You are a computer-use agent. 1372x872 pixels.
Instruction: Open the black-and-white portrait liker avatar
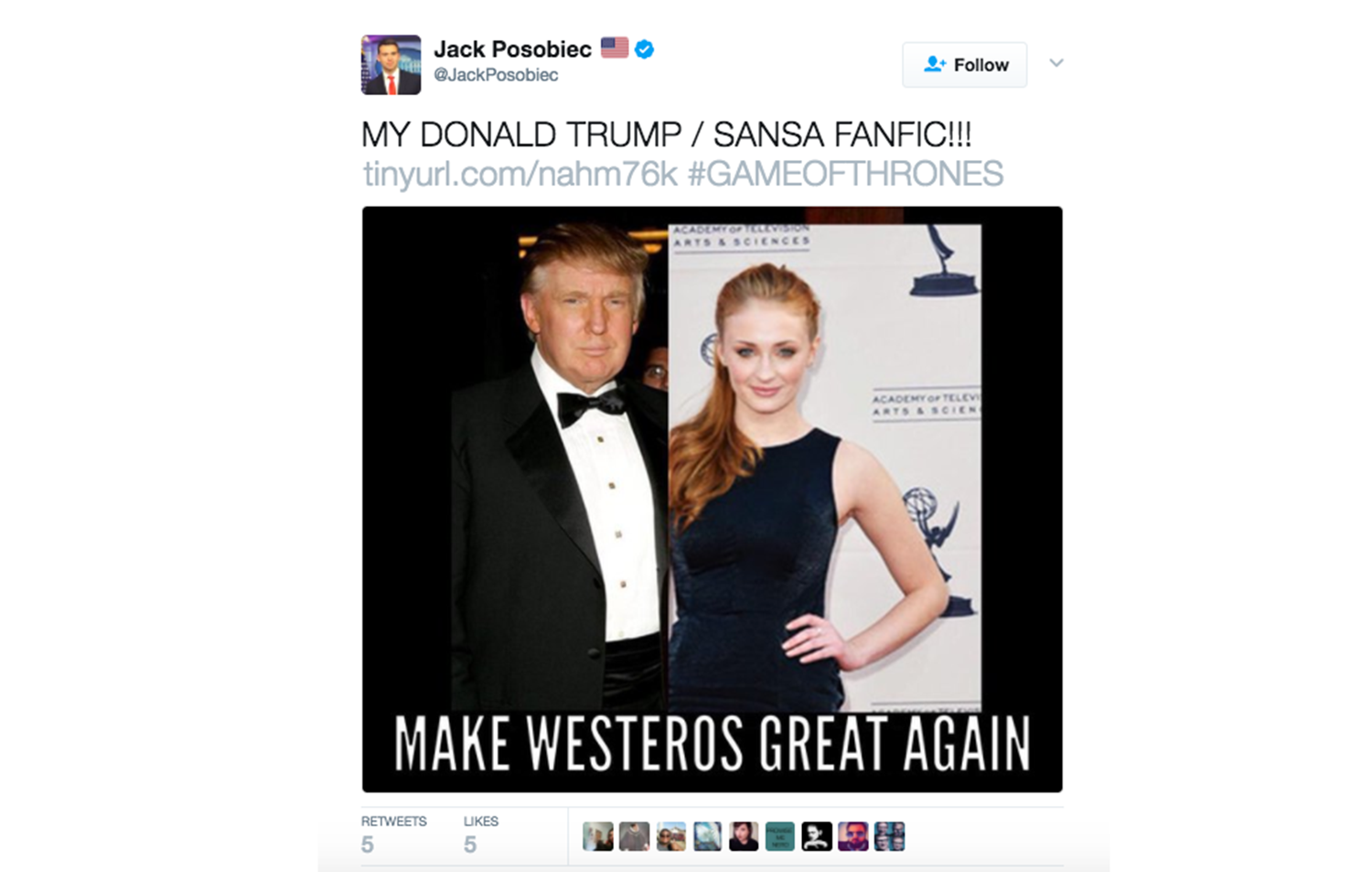tap(817, 836)
